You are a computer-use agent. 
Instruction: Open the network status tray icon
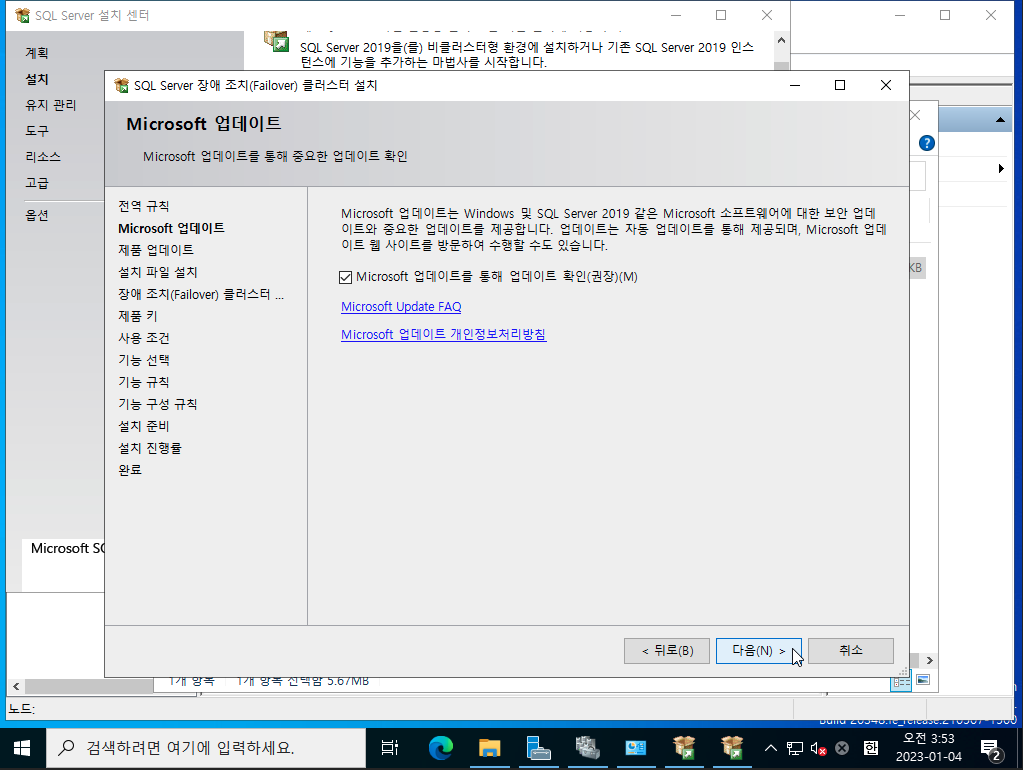(x=794, y=748)
